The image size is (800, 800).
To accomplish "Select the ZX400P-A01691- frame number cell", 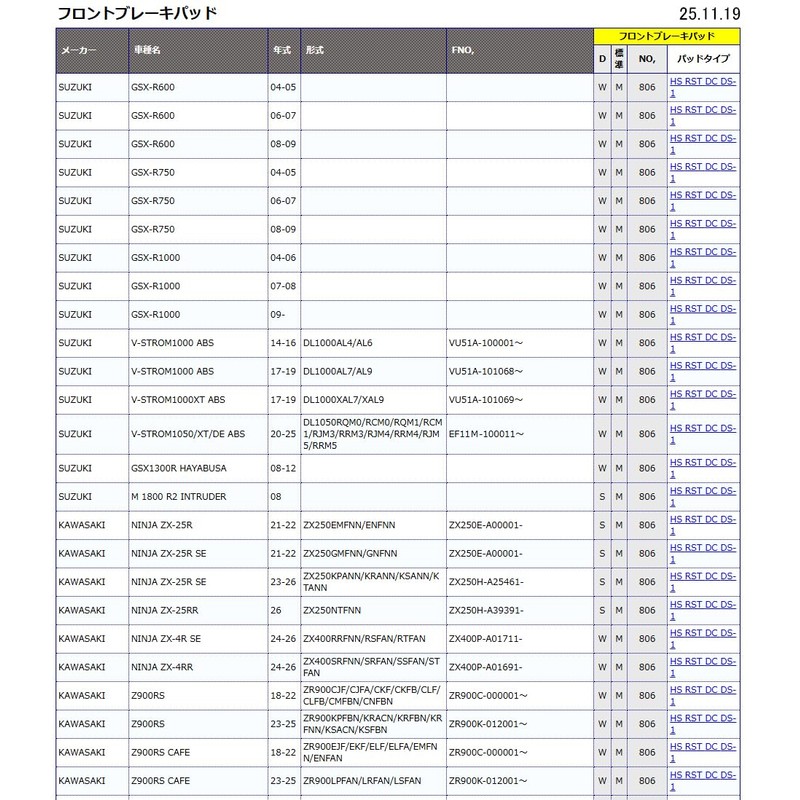I will [520, 667].
